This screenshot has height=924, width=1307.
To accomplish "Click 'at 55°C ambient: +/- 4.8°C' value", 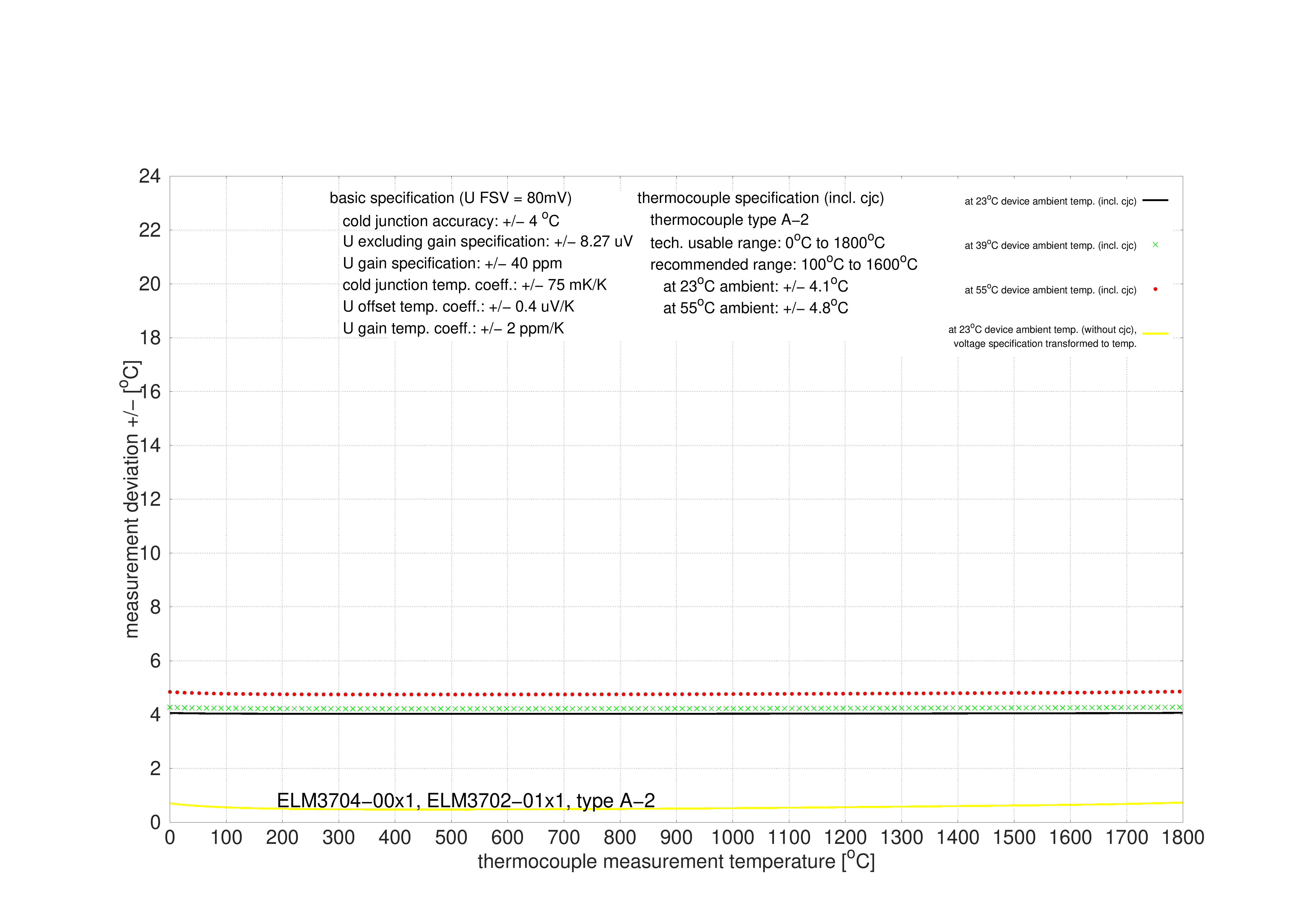I will [x=756, y=307].
